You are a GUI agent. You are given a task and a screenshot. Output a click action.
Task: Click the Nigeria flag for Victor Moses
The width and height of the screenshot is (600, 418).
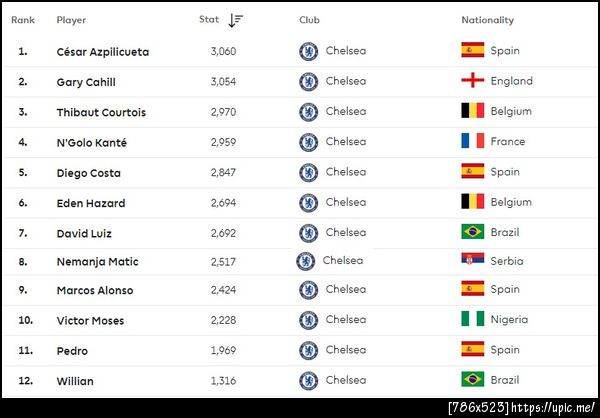tap(472, 320)
